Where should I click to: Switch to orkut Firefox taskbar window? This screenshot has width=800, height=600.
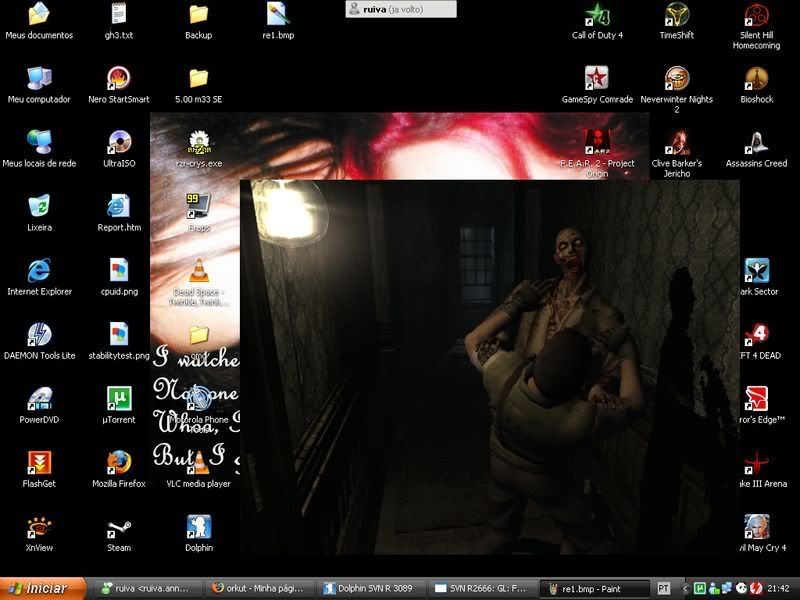click(260, 588)
